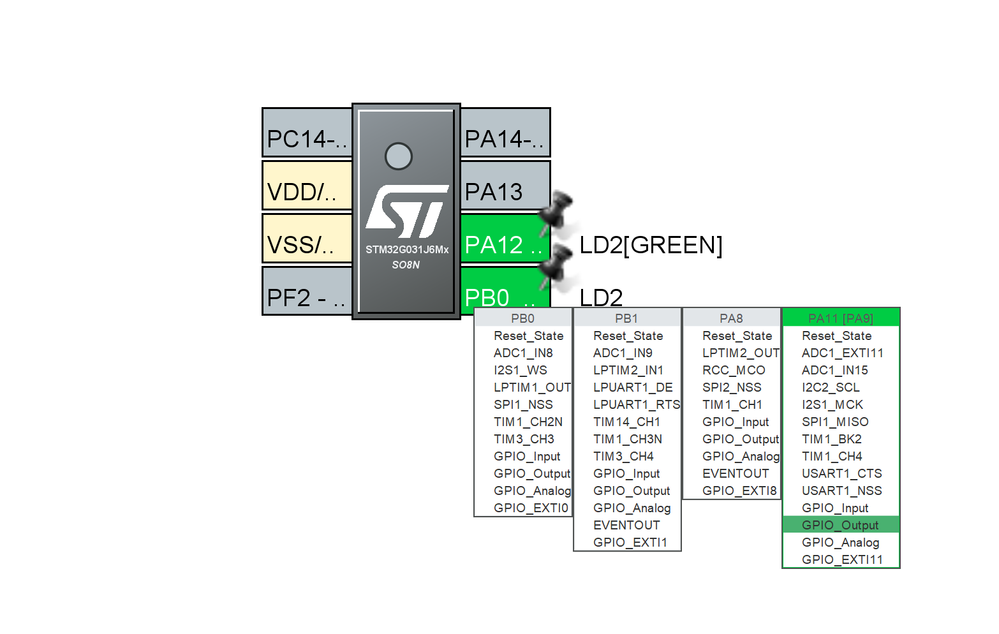Choose EVENTOUT in the PA8 menu
The width and height of the screenshot is (999, 634).
732,473
